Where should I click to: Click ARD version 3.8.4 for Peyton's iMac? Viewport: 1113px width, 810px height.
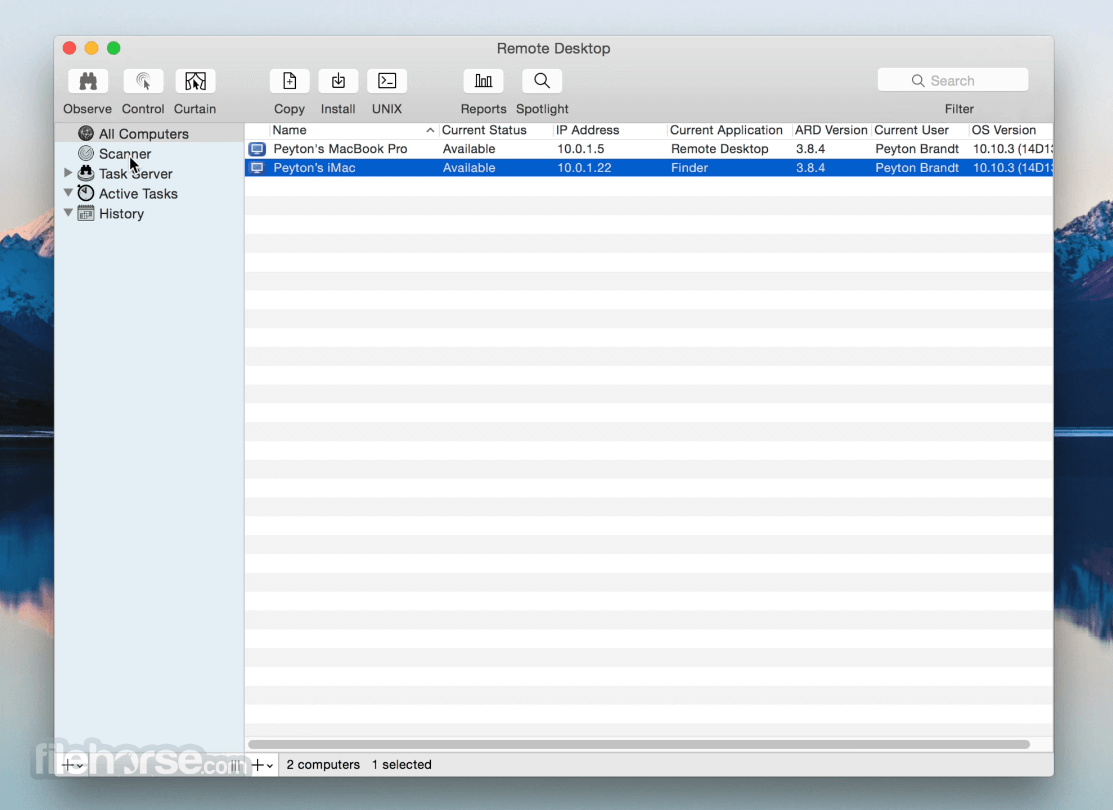pos(810,168)
